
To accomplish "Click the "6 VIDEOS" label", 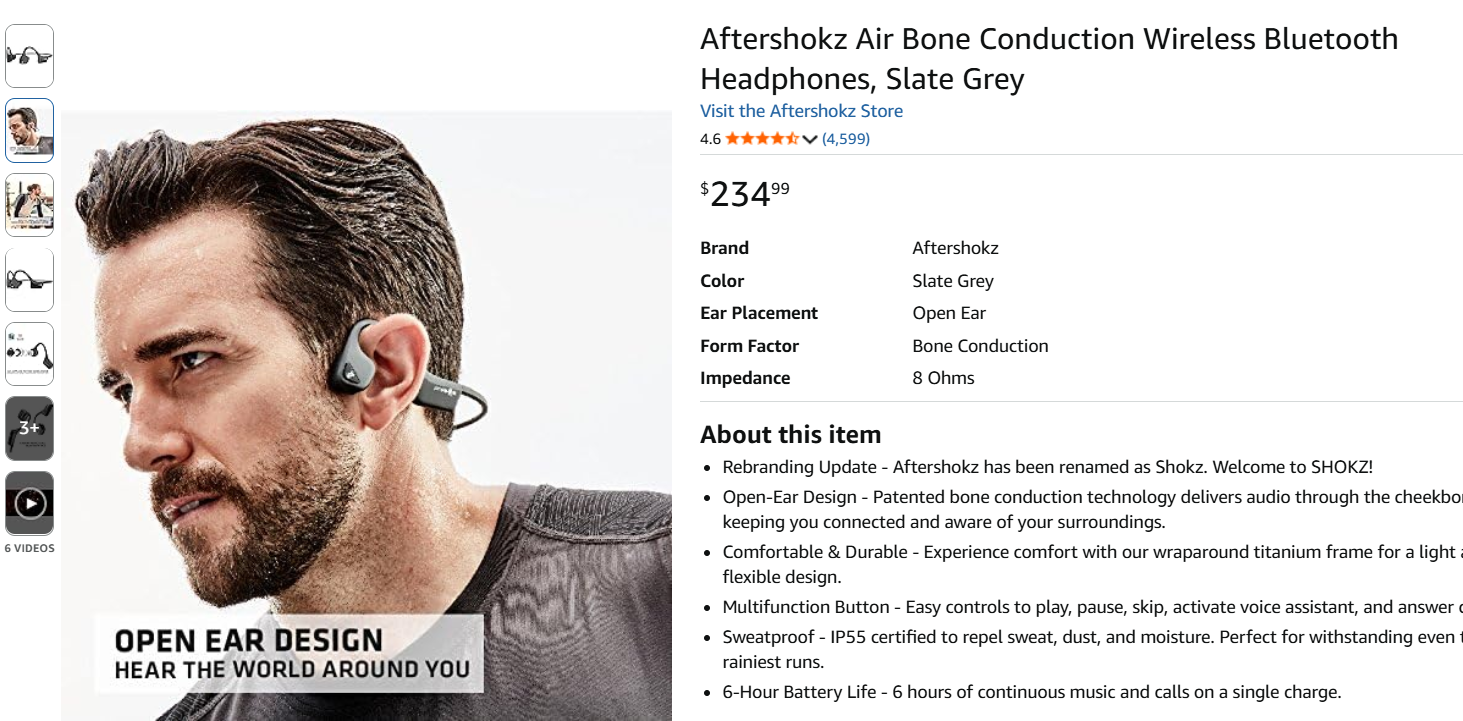I will [x=30, y=548].
